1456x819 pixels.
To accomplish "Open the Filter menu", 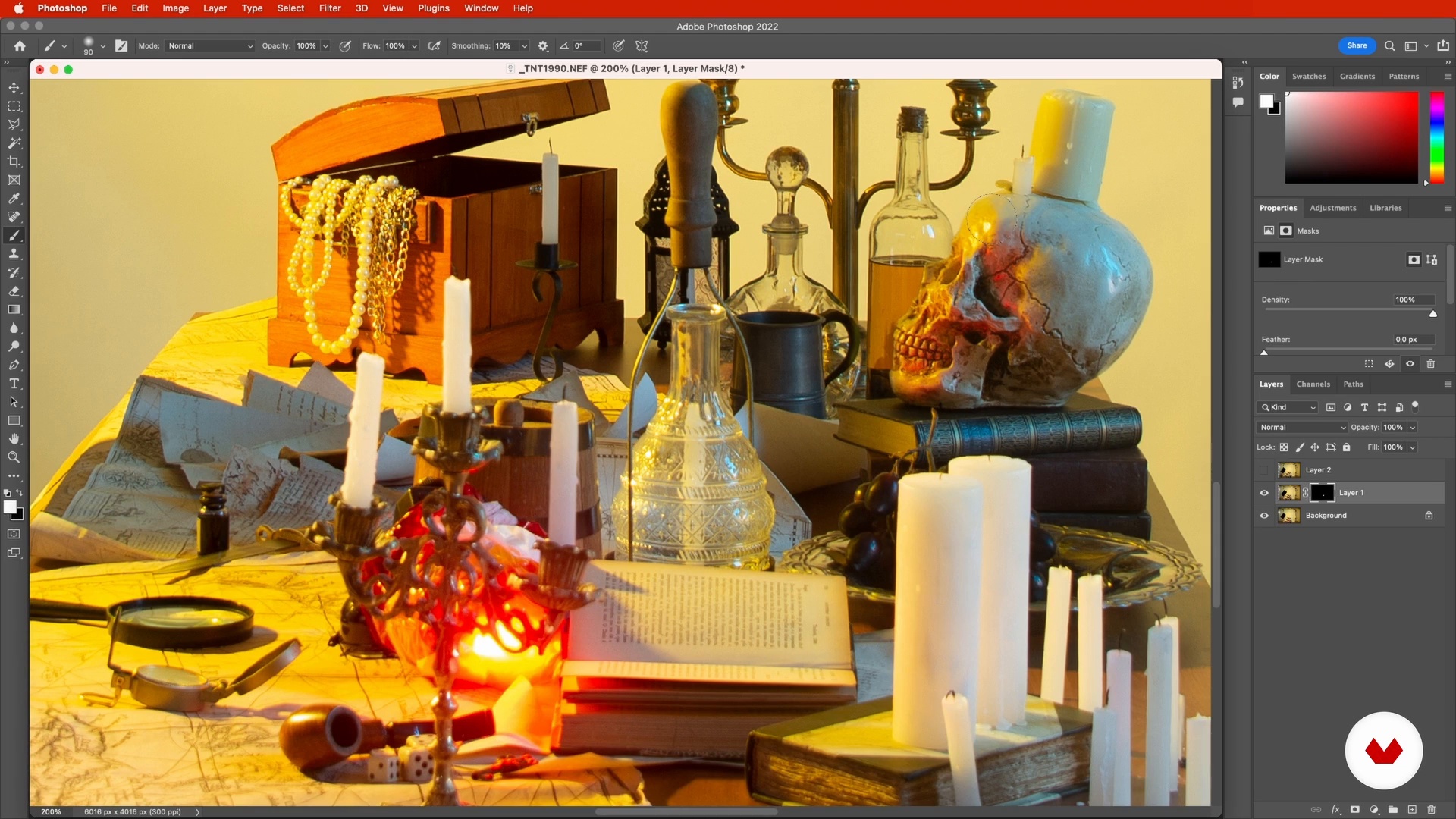I will click(x=329, y=8).
